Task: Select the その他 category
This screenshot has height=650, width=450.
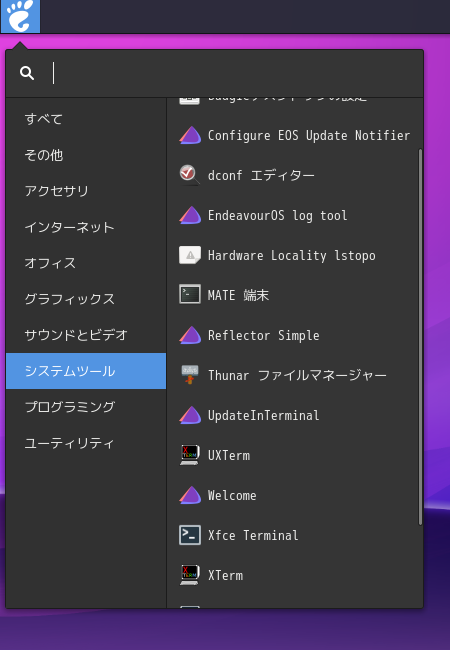Action: coord(86,155)
